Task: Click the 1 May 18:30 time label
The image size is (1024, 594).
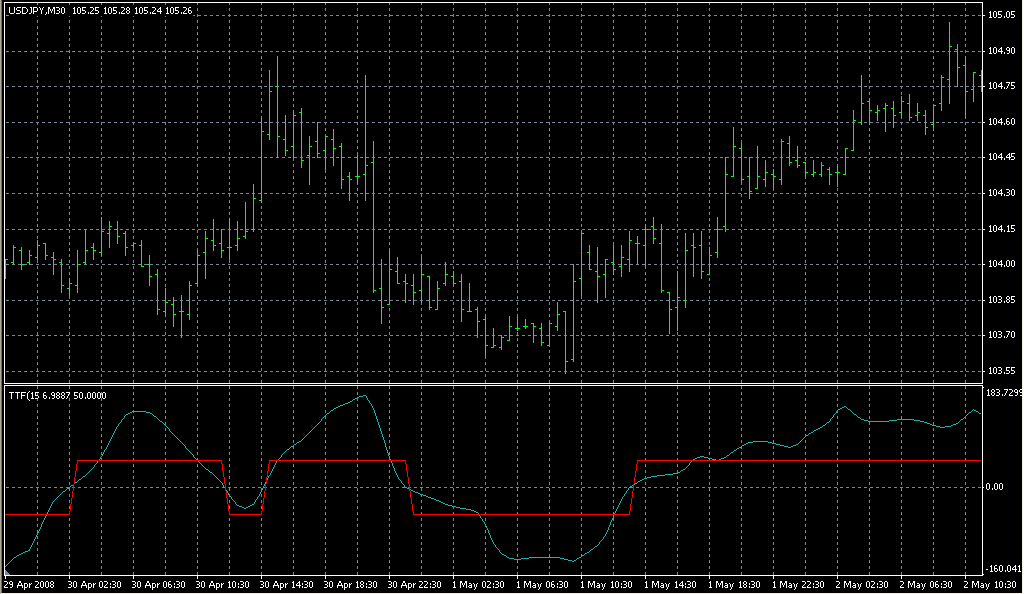Action: 734,584
